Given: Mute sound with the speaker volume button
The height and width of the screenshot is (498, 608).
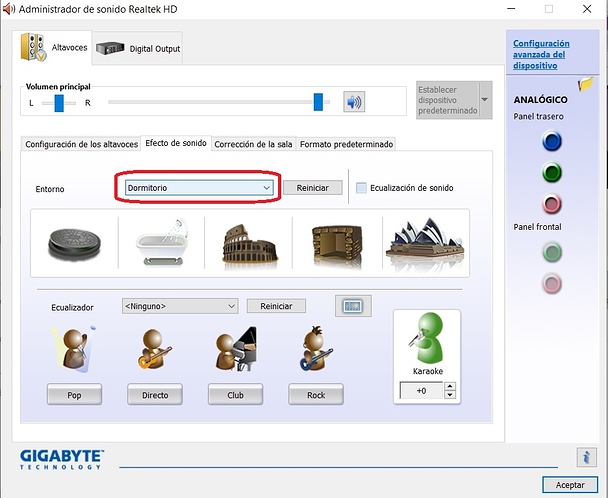Looking at the screenshot, I should click(354, 102).
